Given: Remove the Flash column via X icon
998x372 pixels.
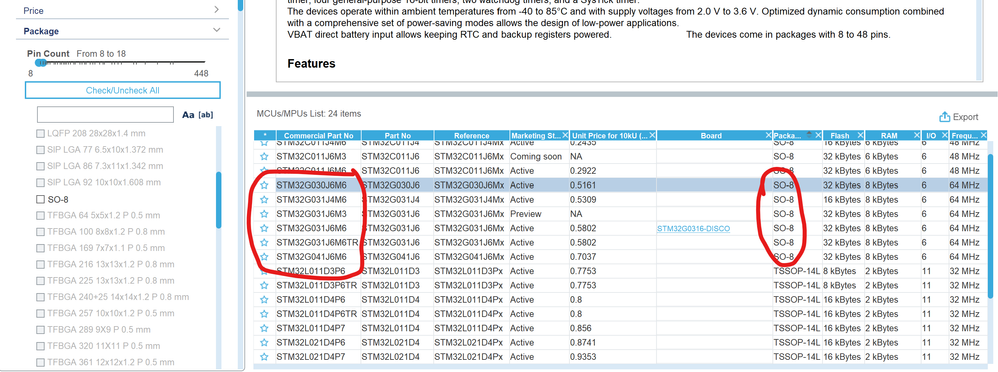Looking at the screenshot, I should click(861, 136).
